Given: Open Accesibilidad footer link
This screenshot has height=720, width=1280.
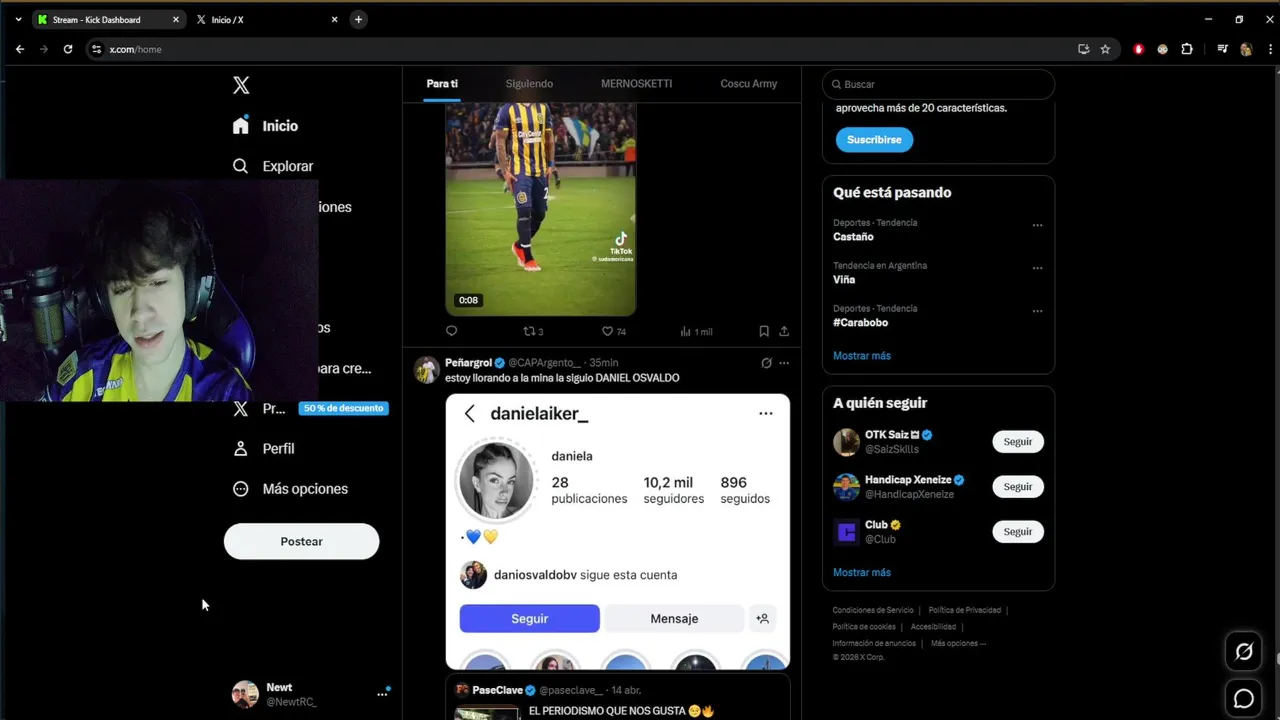Looking at the screenshot, I should point(933,627).
